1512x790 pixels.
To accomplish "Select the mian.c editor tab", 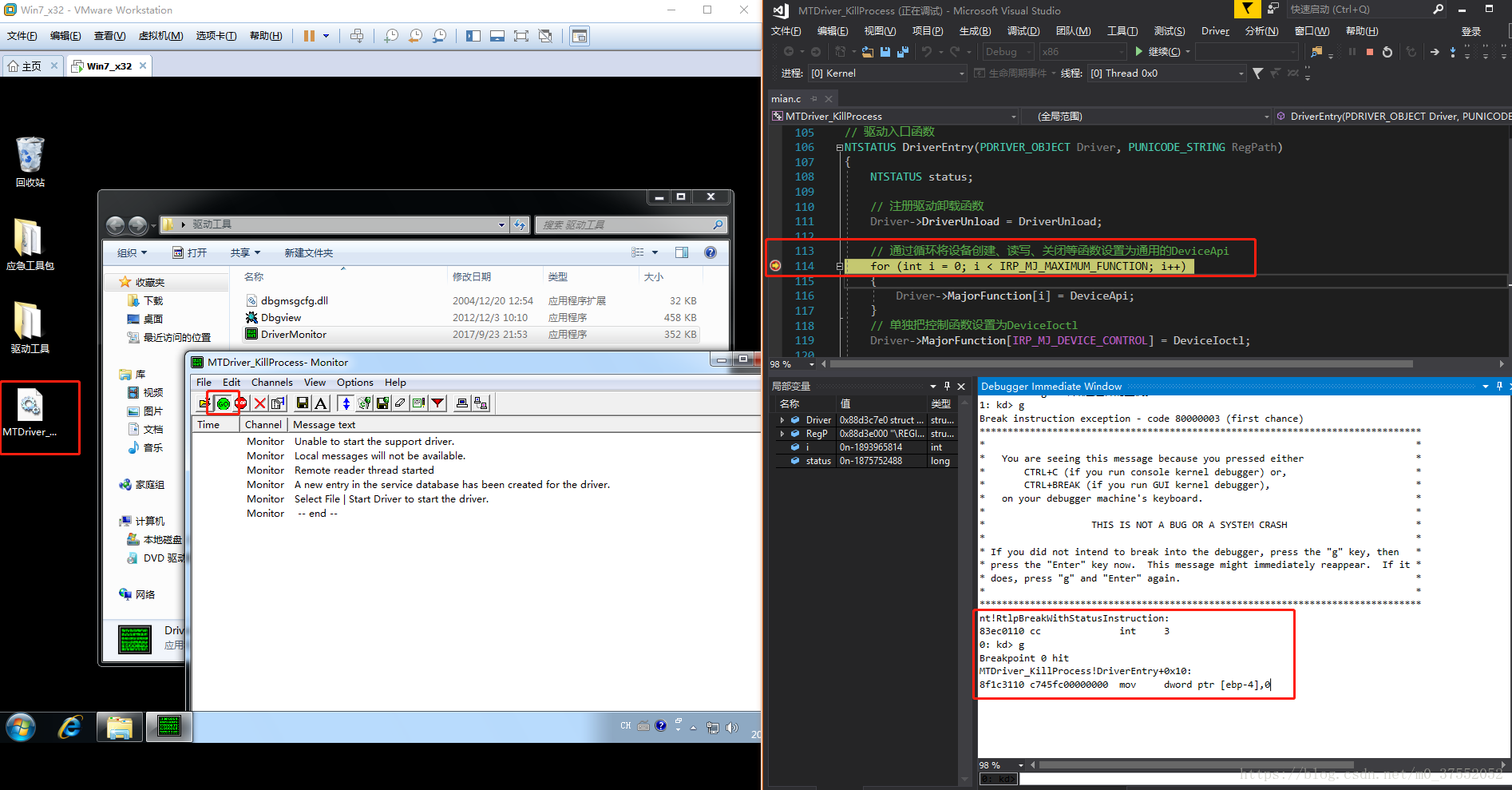I will [786, 99].
